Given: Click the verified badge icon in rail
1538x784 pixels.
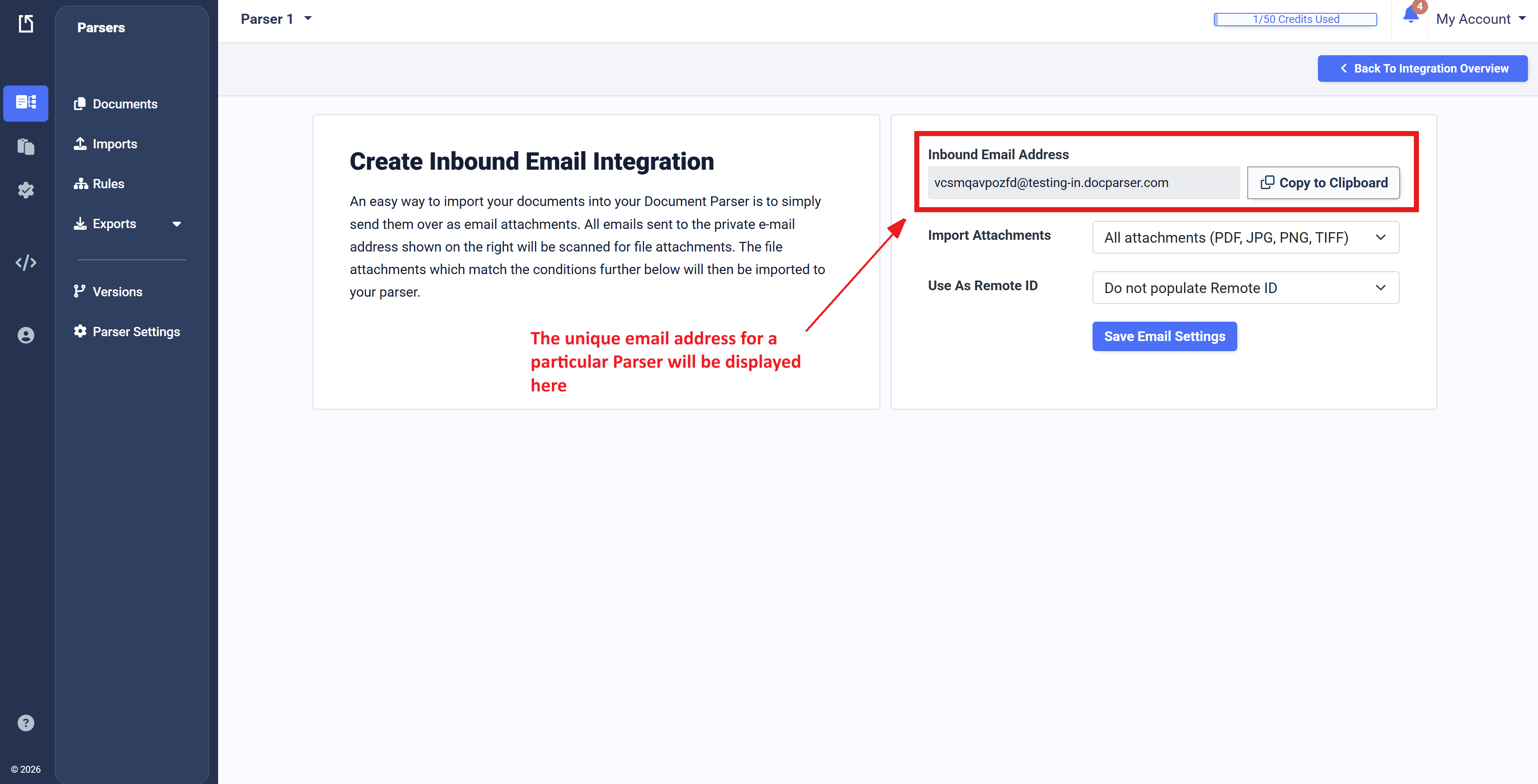Looking at the screenshot, I should click(26, 191).
